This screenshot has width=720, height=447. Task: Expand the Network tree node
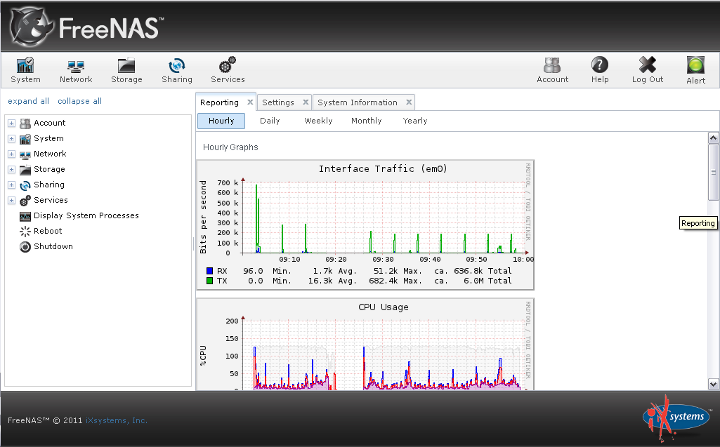click(x=11, y=154)
